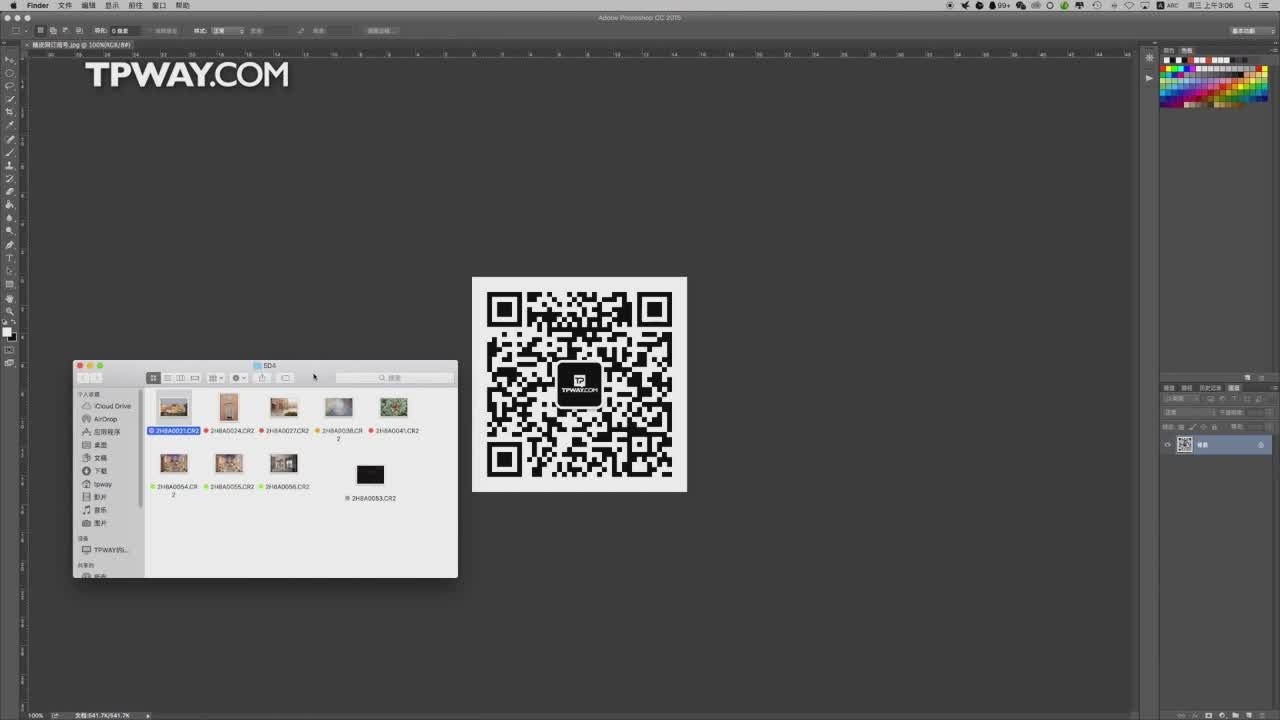Select file 2H8A0024.CR2 thumbnail
1280x720 pixels.
(229, 407)
